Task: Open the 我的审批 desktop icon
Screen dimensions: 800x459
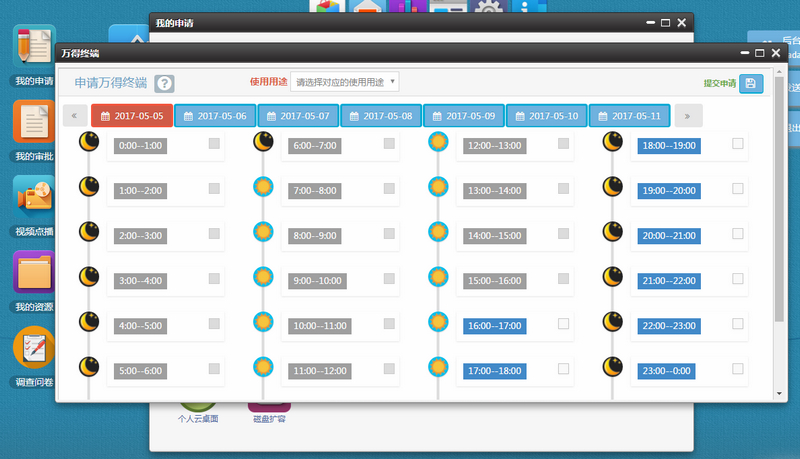Action: (34, 121)
